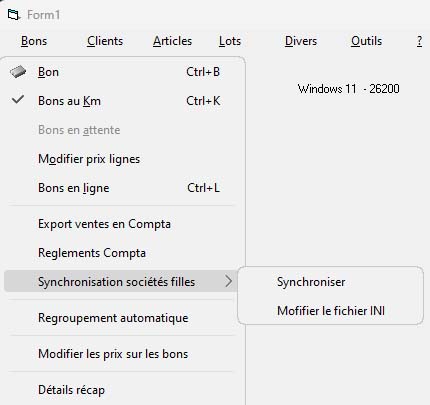Click the Ctrl+B shortcut label
This screenshot has width=430, height=405.
click(x=203, y=72)
